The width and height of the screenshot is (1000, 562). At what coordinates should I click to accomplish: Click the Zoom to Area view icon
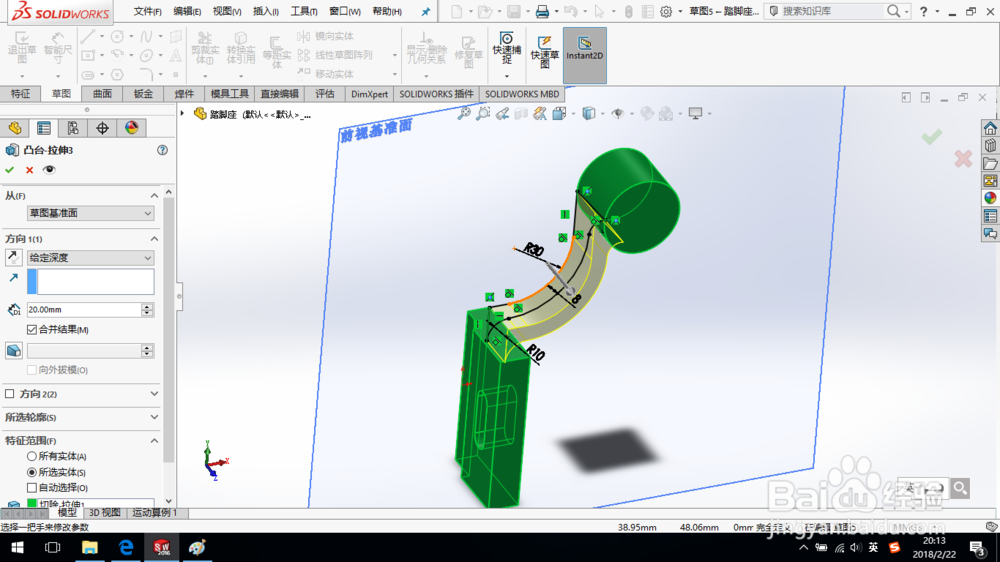(483, 114)
